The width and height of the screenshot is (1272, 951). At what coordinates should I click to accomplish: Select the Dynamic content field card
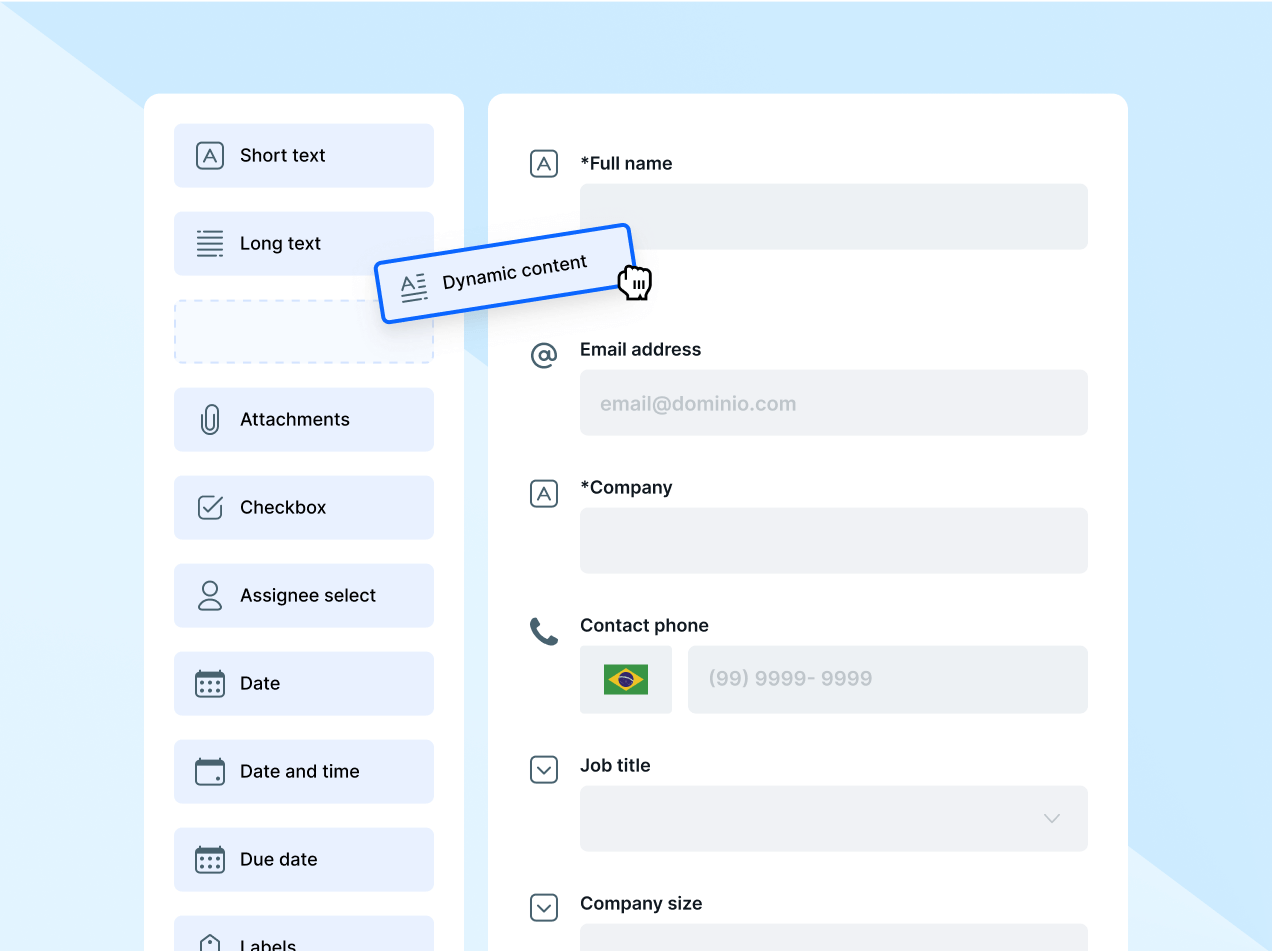505,273
